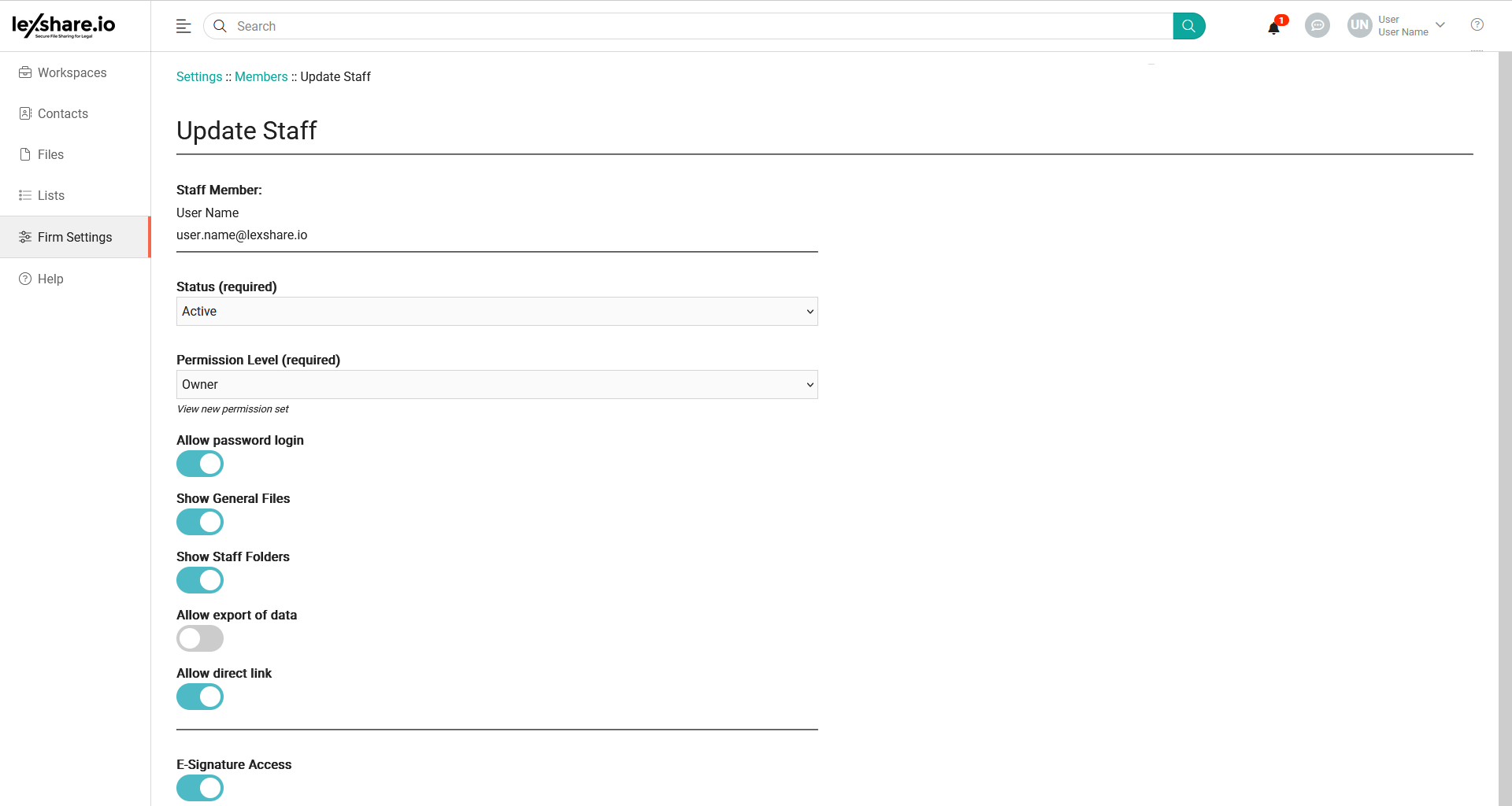1512x806 pixels.
Task: Click the Members breadcrumb link
Action: coord(261,76)
